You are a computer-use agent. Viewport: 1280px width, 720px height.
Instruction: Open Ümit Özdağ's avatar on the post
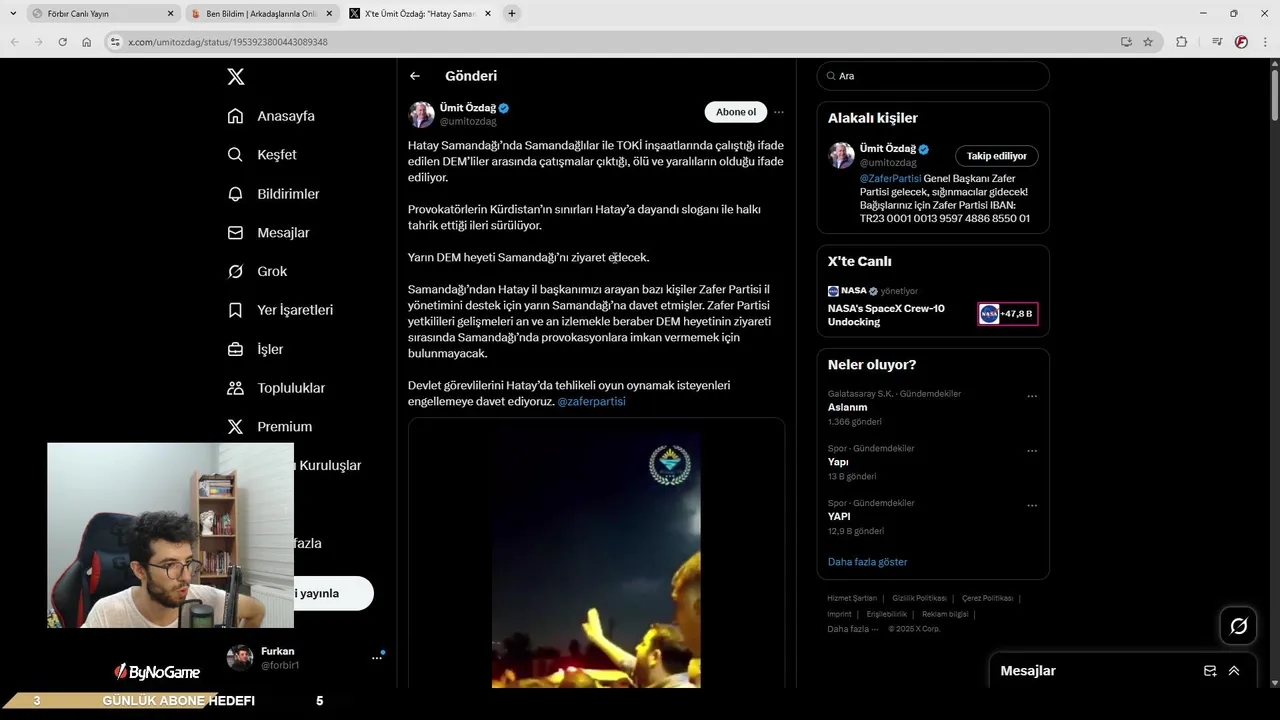point(421,114)
